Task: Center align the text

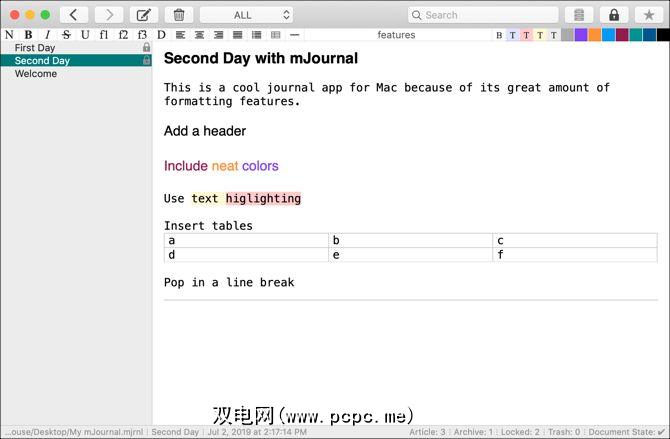Action: (x=199, y=35)
